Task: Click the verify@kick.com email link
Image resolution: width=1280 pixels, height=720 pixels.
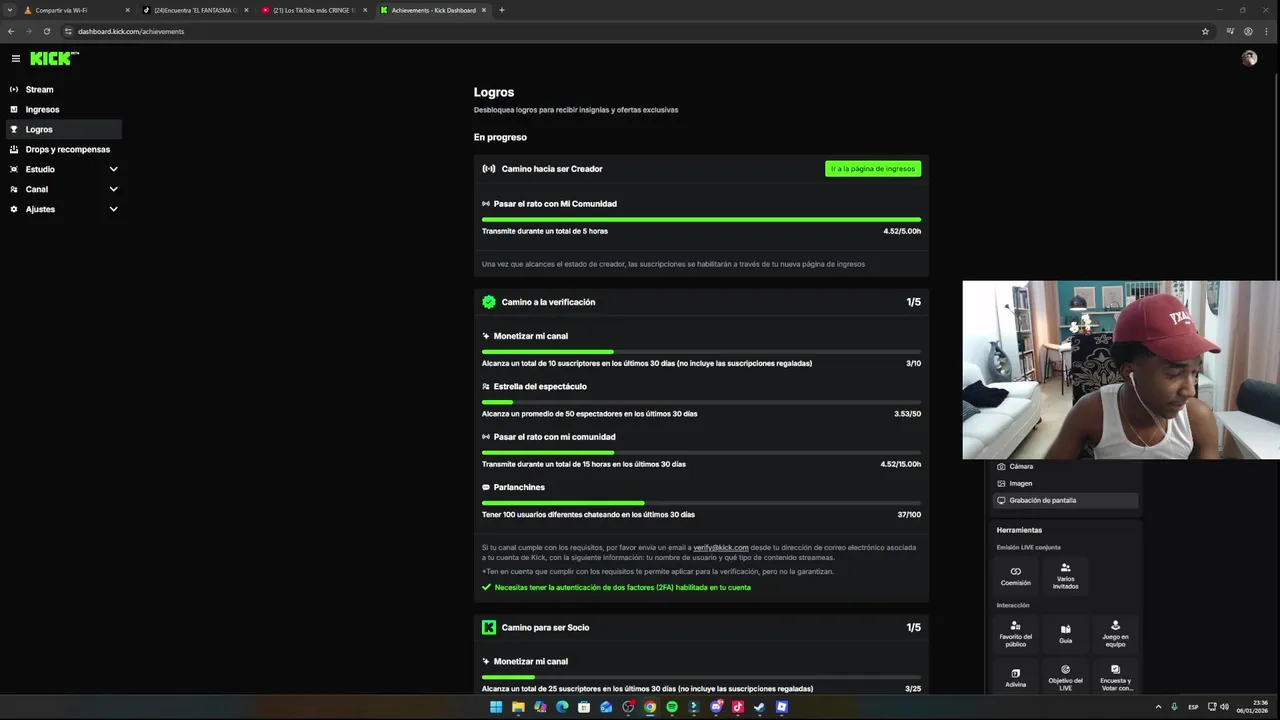Action: pos(721,547)
